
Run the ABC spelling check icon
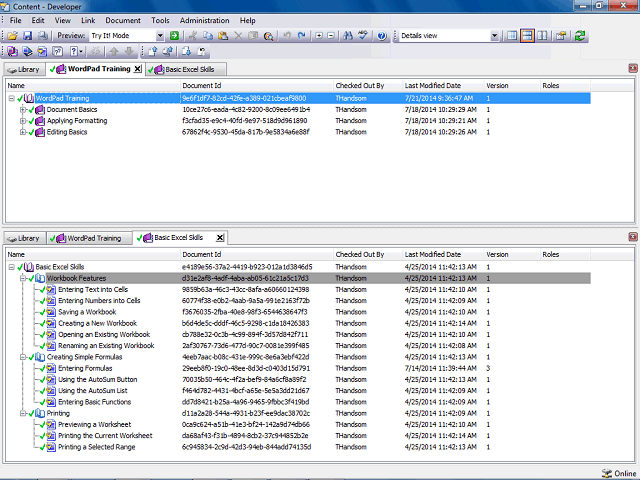(363, 36)
